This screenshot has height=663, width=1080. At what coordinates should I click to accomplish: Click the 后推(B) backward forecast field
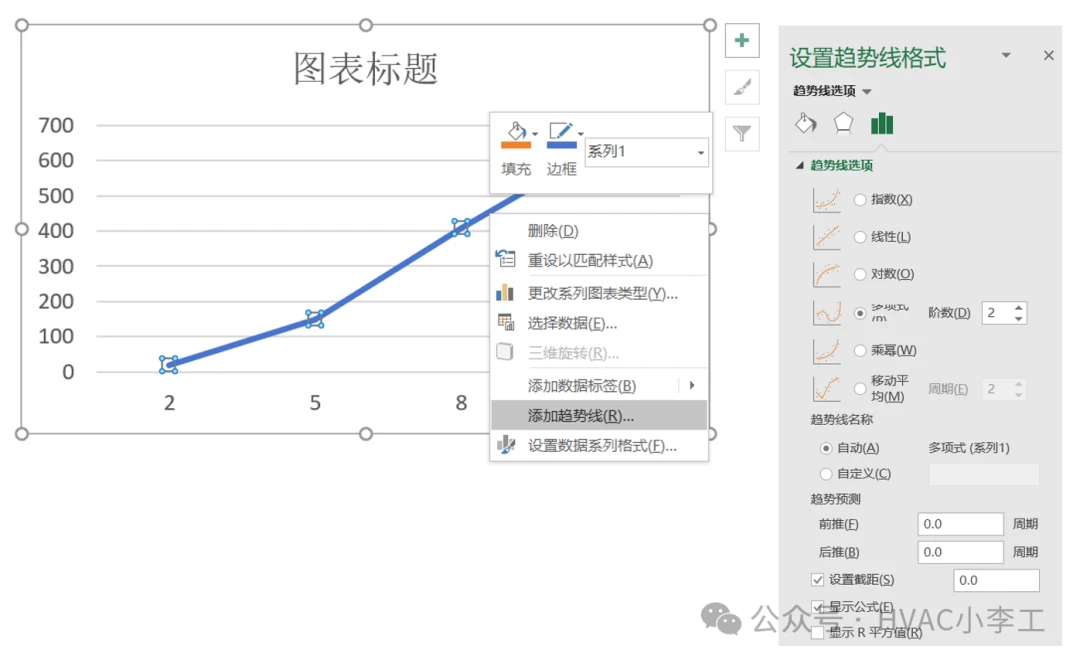click(x=960, y=552)
